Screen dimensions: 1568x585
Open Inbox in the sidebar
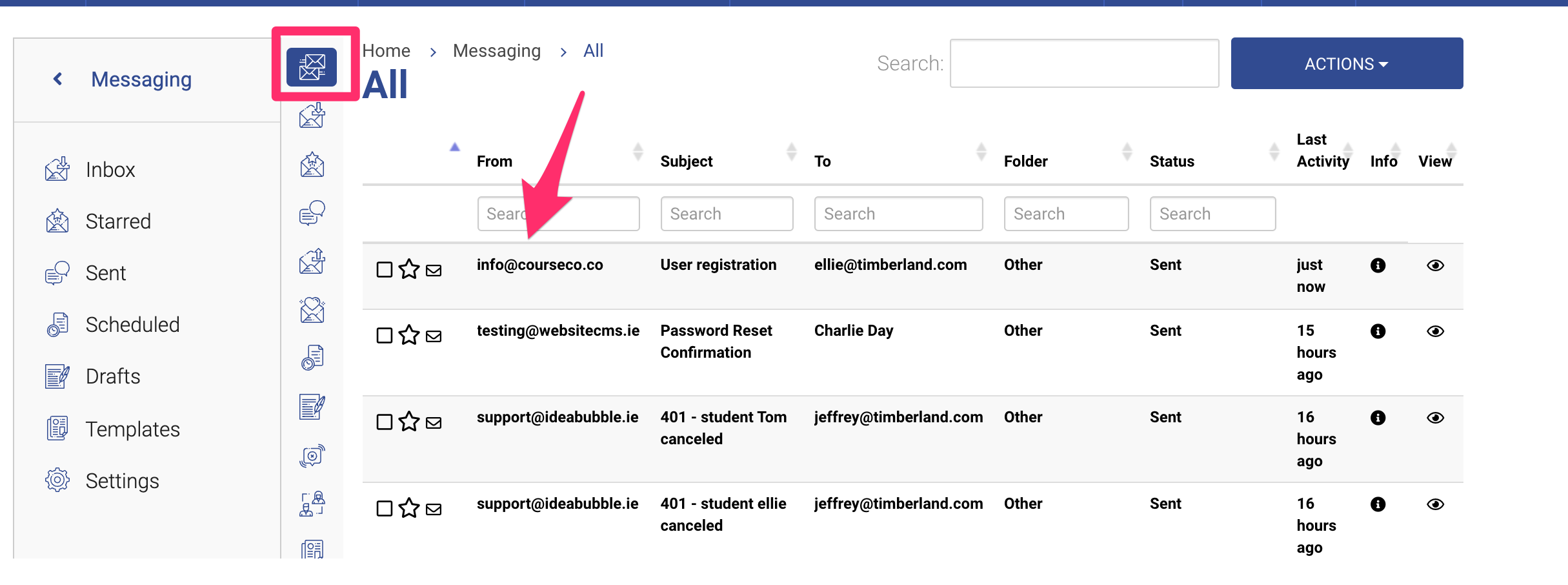110,169
